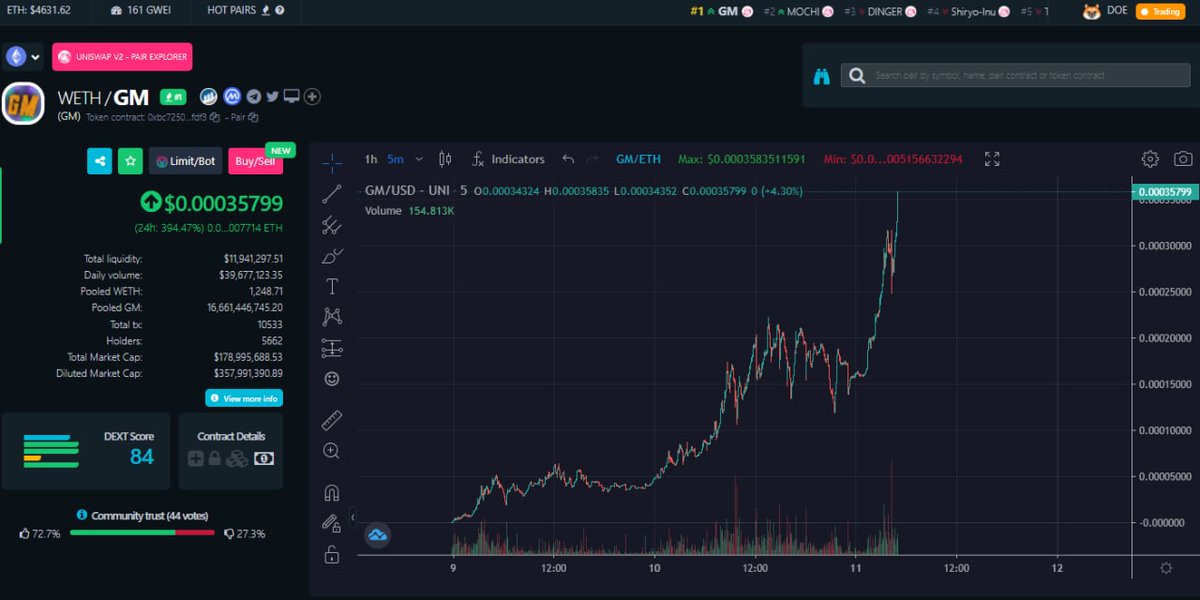
Task: Toggle lock all drawing tools
Action: tap(332, 554)
